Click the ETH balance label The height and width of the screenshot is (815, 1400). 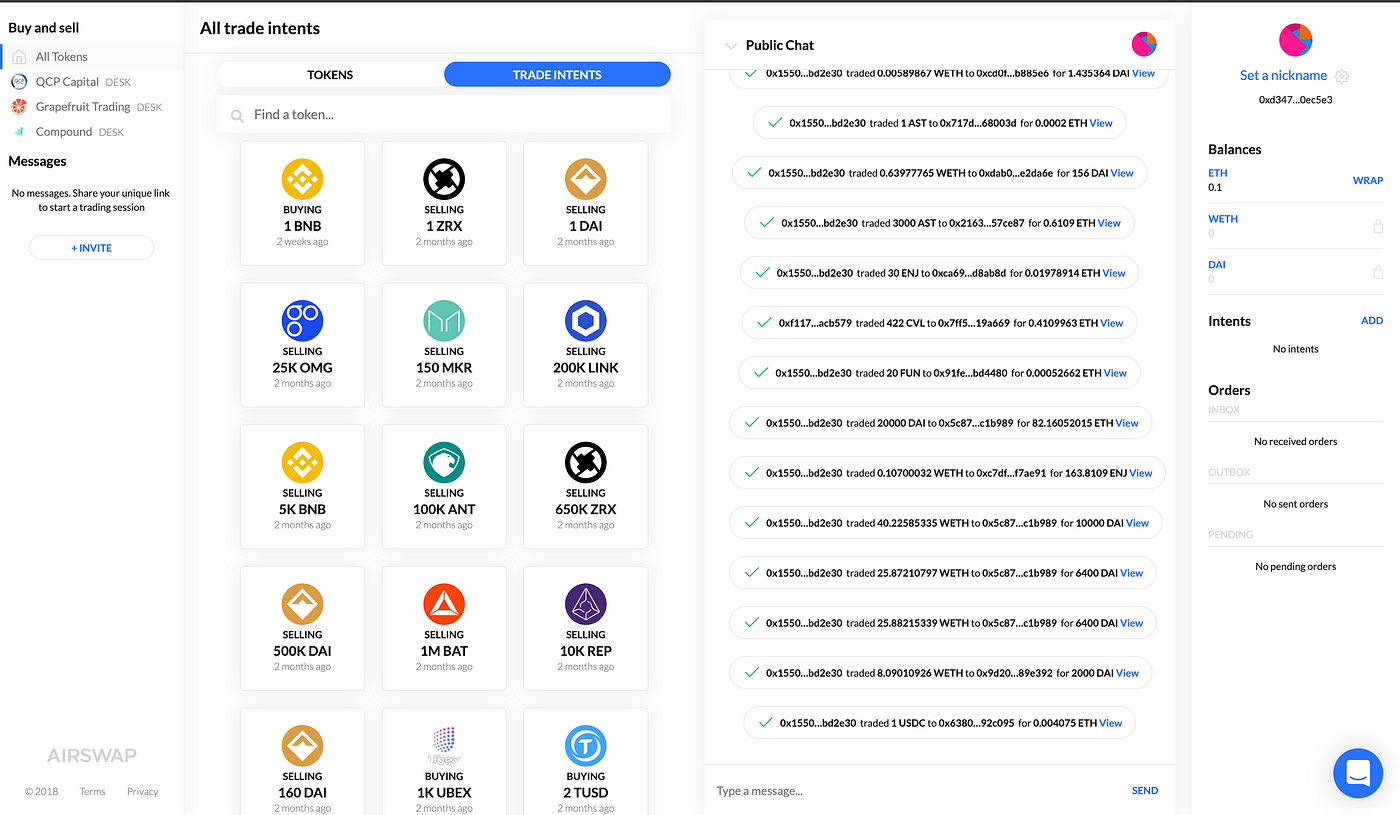coord(1217,173)
